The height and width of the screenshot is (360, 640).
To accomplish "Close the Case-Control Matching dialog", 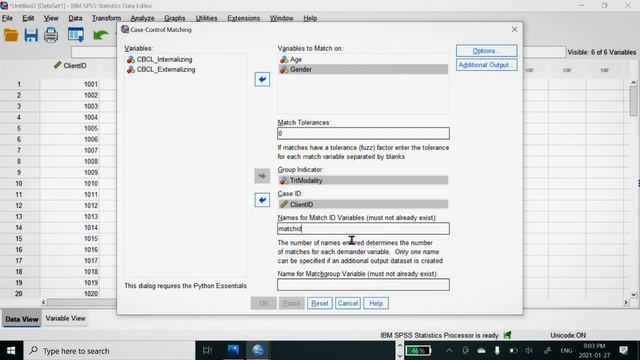I will (514, 29).
